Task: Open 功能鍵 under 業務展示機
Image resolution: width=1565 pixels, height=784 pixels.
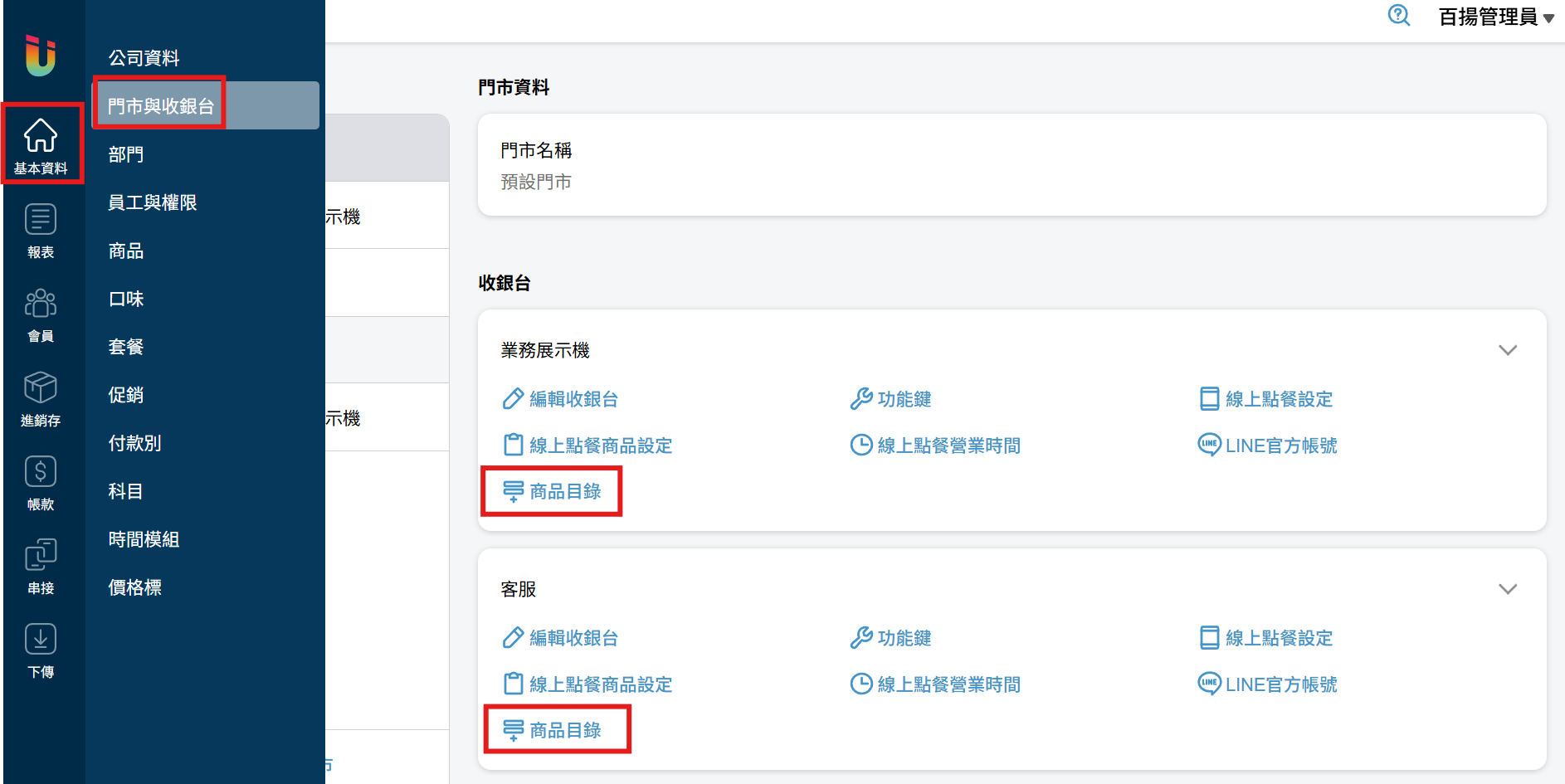Action: click(891, 399)
